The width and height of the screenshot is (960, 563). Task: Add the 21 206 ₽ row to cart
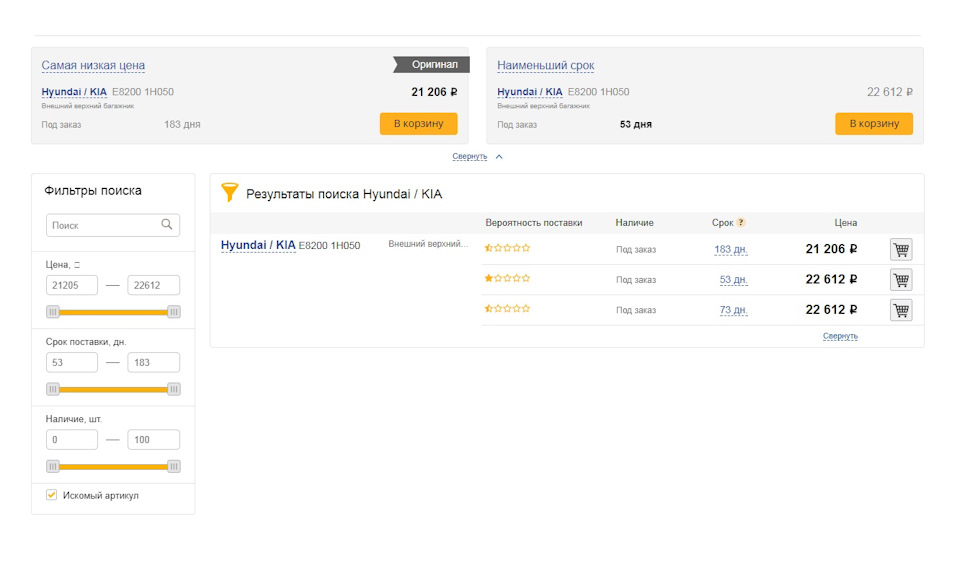pyautogui.click(x=901, y=249)
